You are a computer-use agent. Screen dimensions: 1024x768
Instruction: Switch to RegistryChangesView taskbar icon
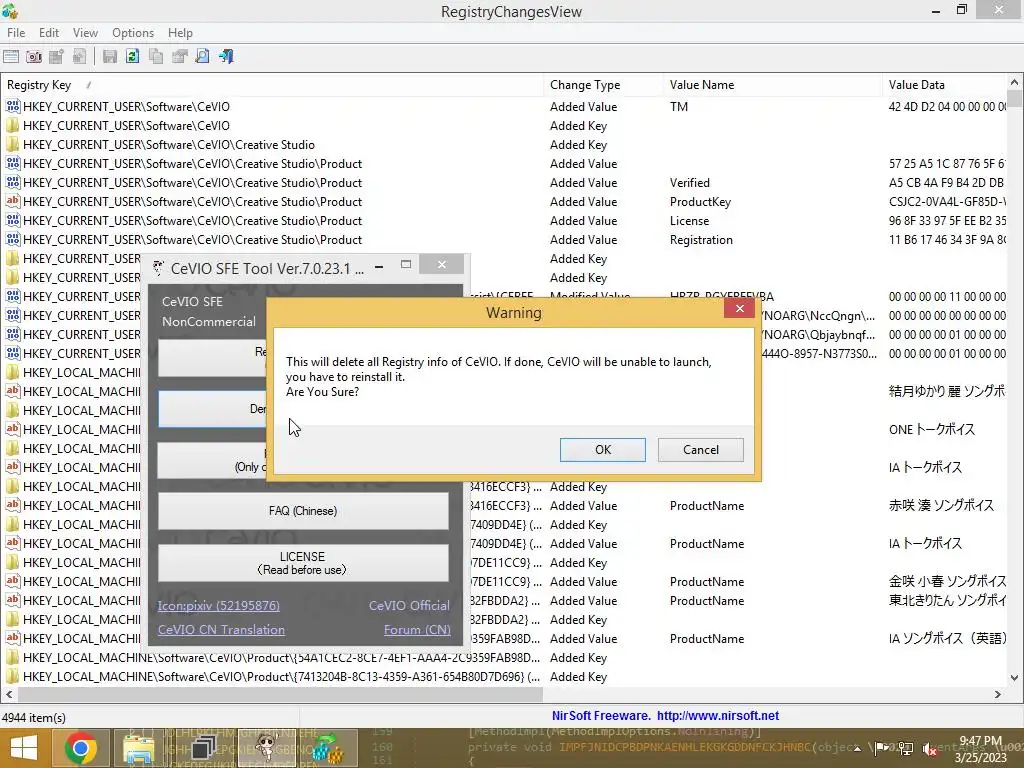tap(327, 748)
